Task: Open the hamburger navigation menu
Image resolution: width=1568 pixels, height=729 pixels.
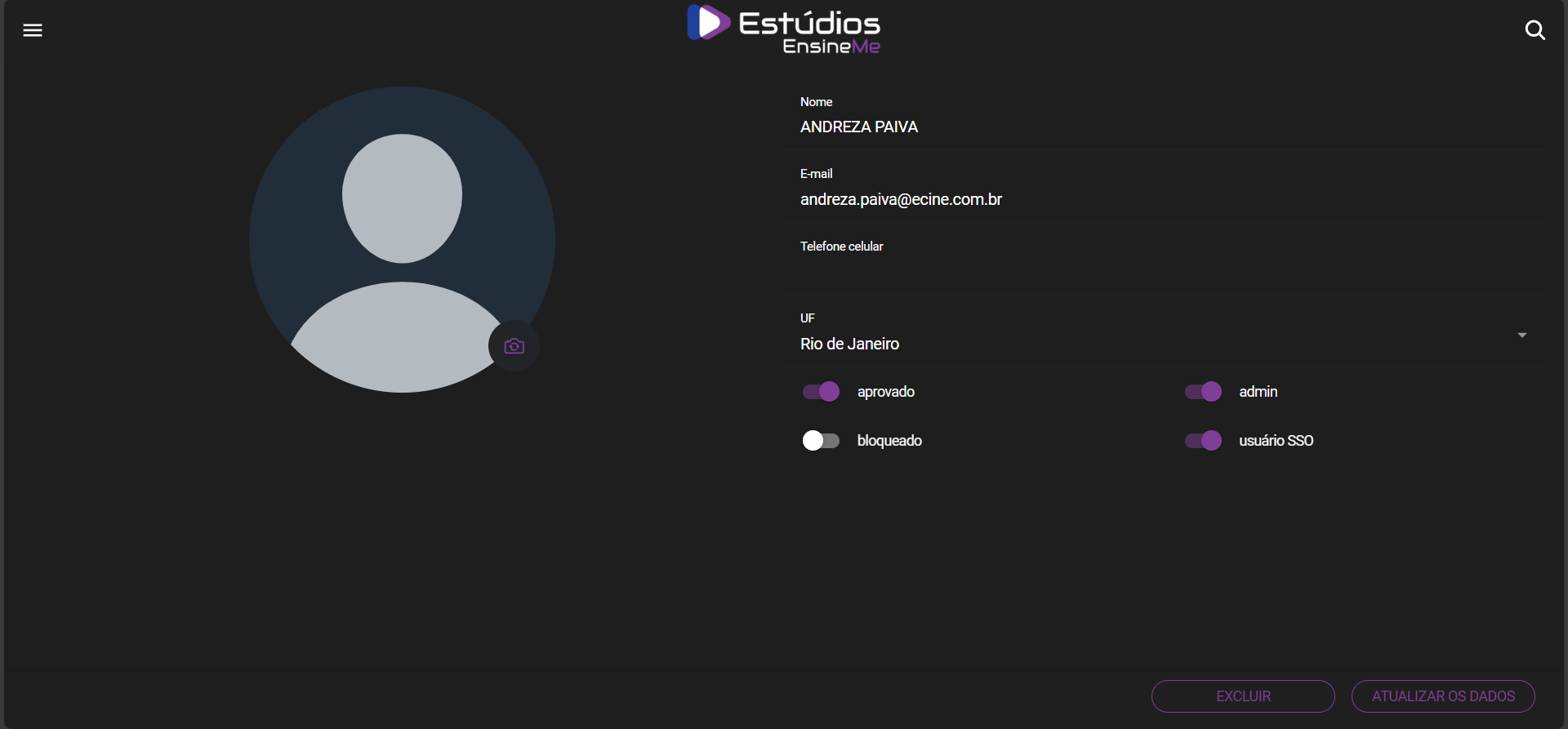Action: coord(33,30)
